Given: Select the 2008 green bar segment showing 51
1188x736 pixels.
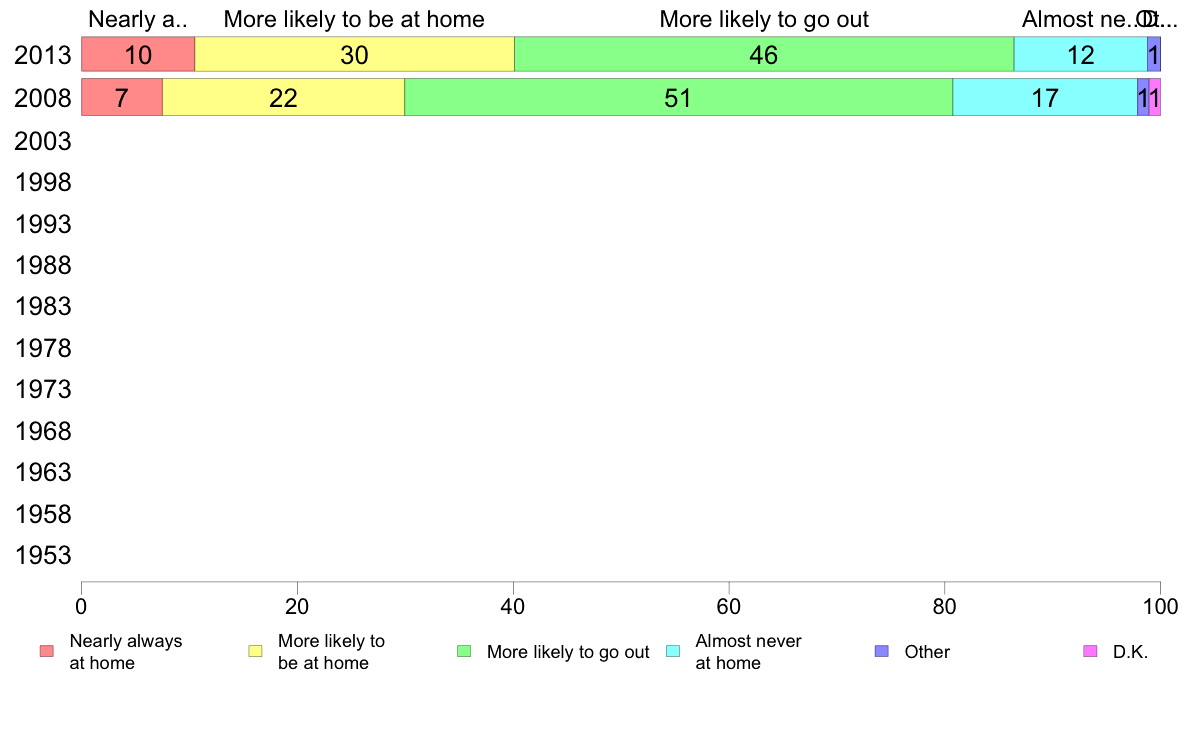Looking at the screenshot, I should click(678, 97).
